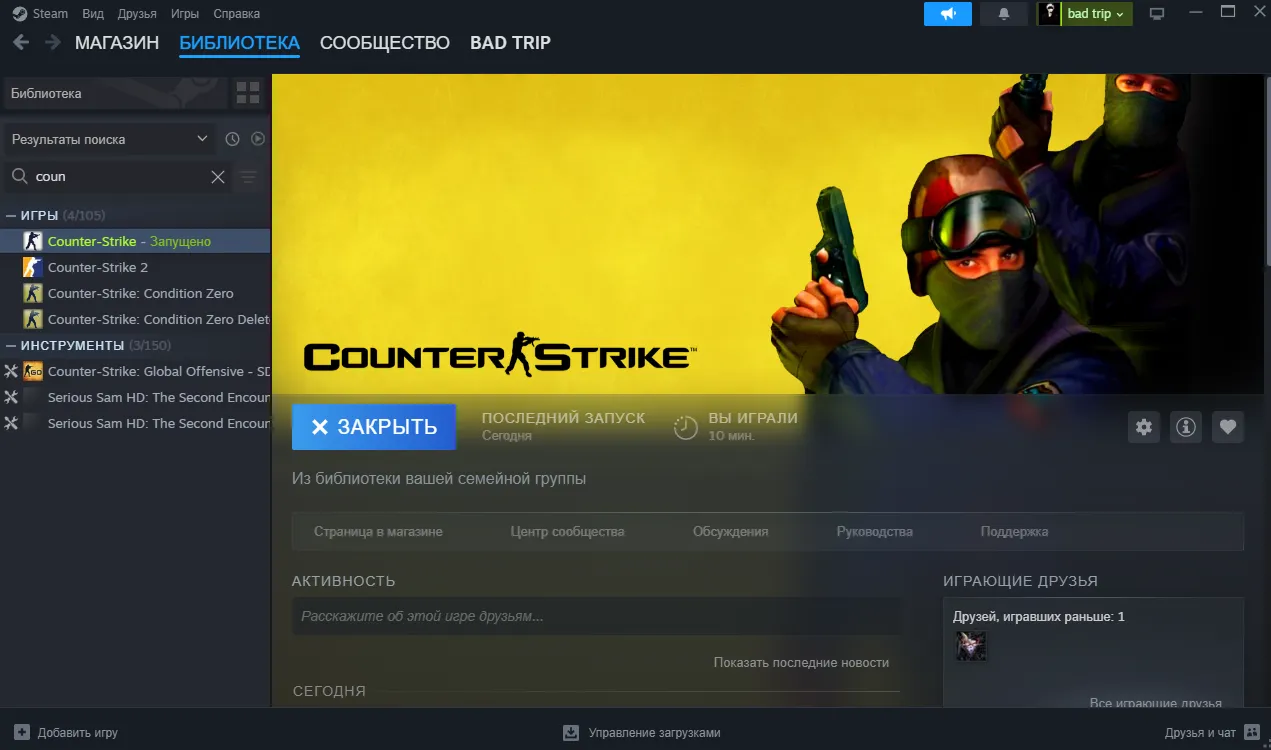Open game info icon
1271x750 pixels.
coord(1186,427)
